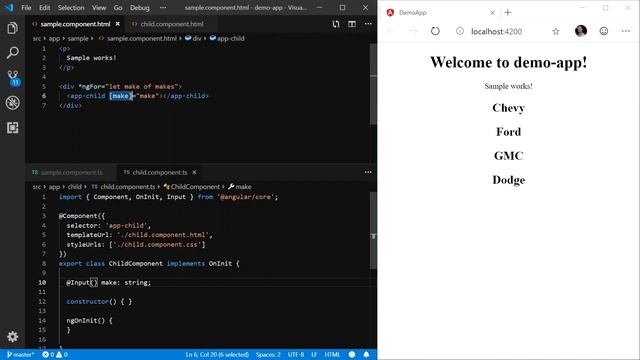Open the Explorer view in activity bar
The height and width of the screenshot is (360, 640).
(x=12, y=28)
